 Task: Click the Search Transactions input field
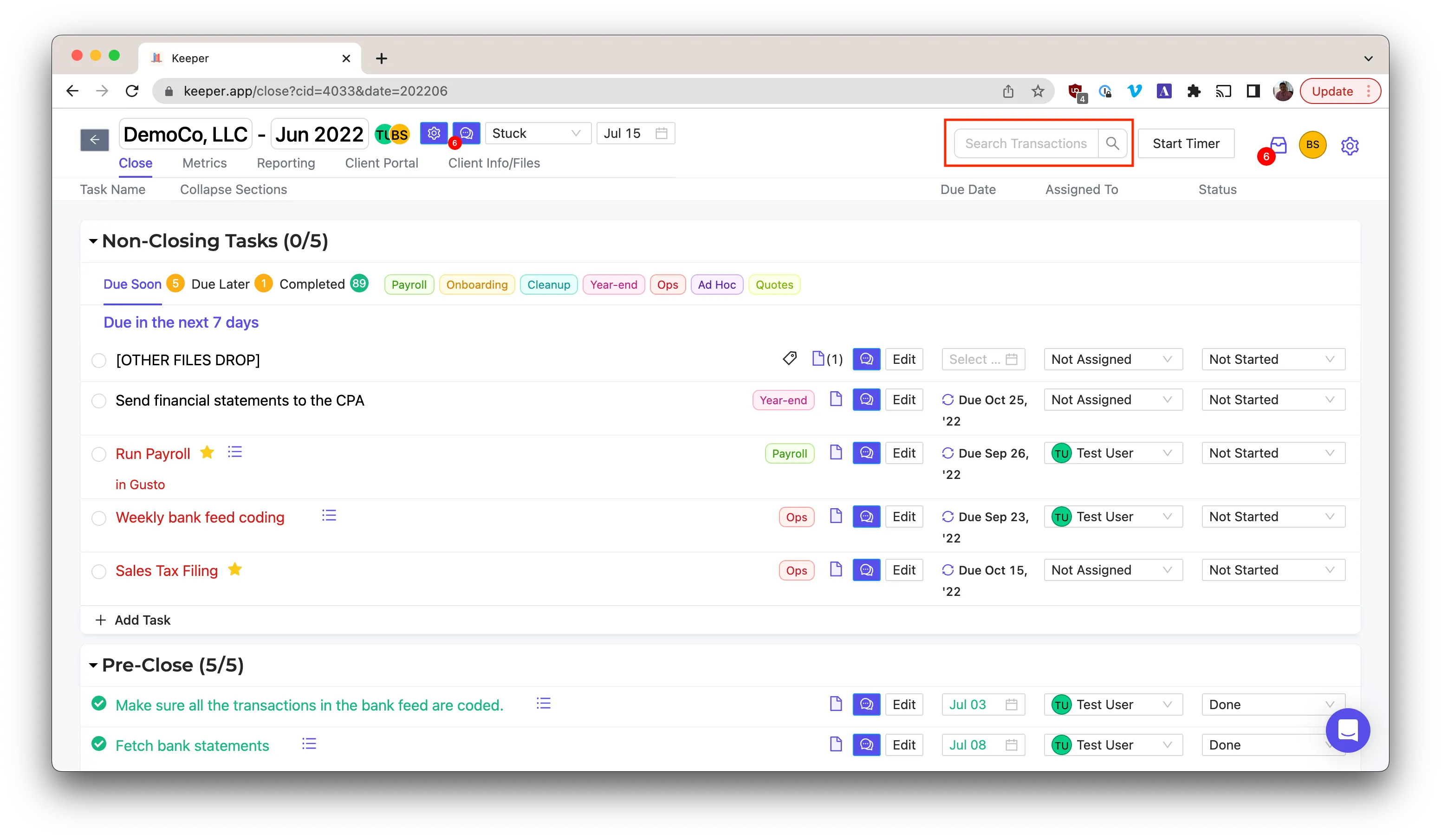(x=1026, y=143)
